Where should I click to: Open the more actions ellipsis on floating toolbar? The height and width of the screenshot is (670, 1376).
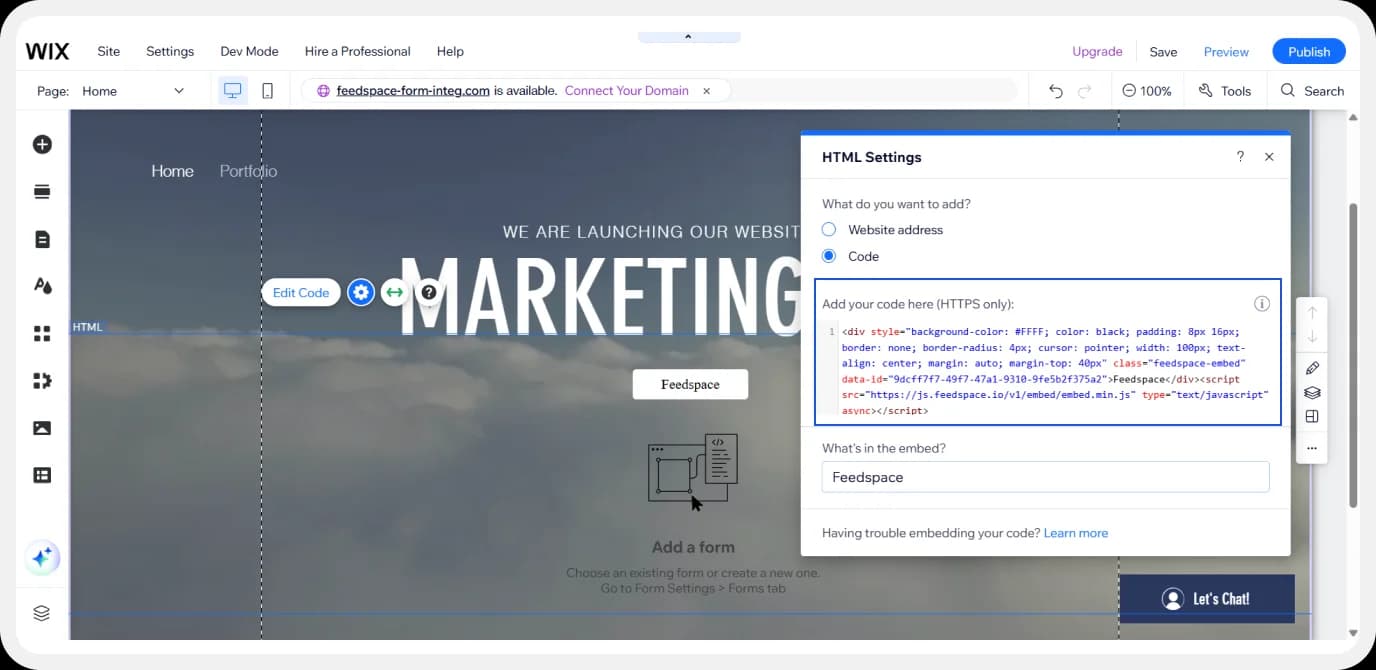coord(1311,449)
